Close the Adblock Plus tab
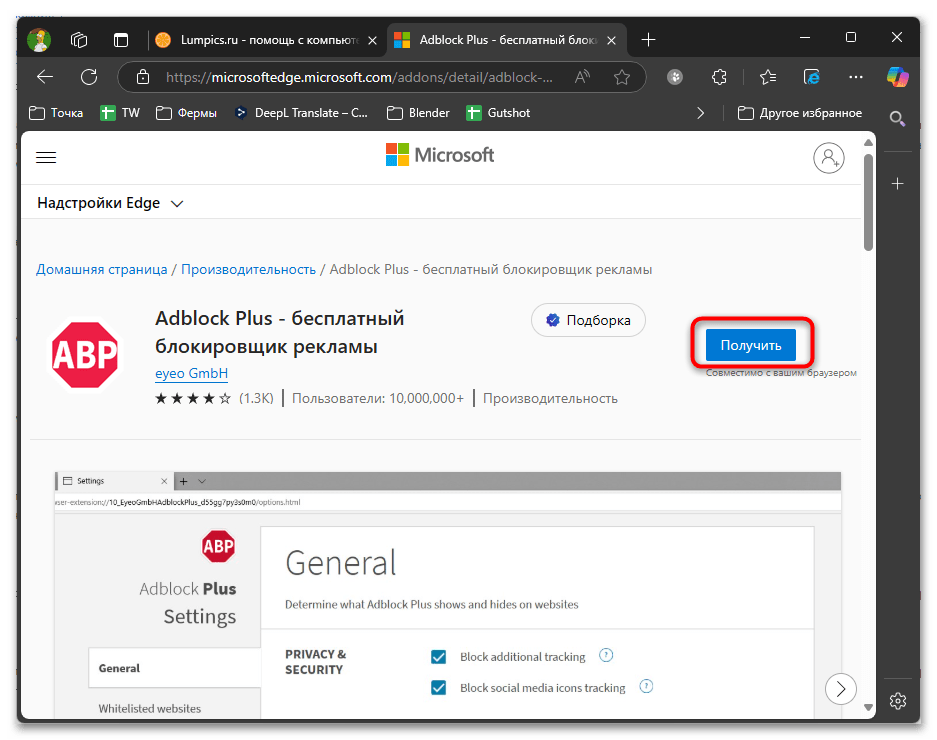 click(611, 40)
